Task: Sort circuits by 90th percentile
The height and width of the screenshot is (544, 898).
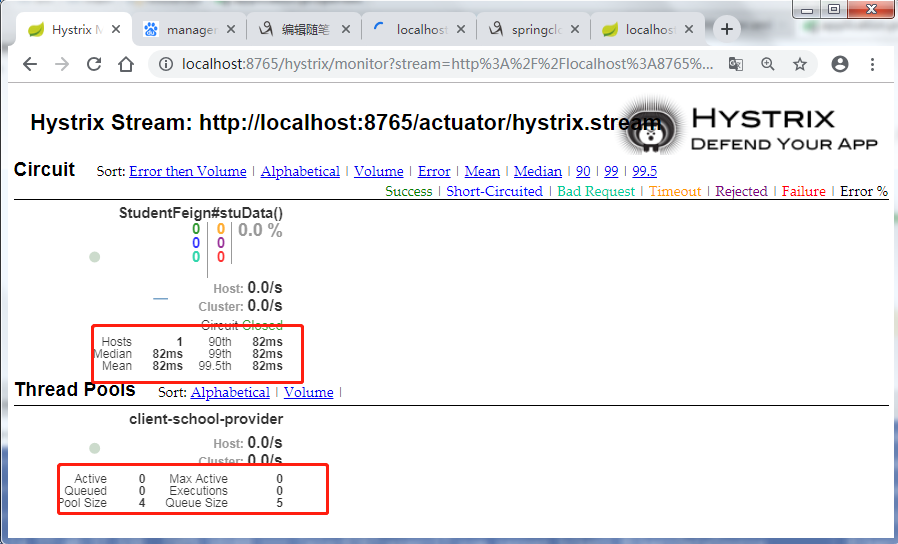Action: click(583, 171)
